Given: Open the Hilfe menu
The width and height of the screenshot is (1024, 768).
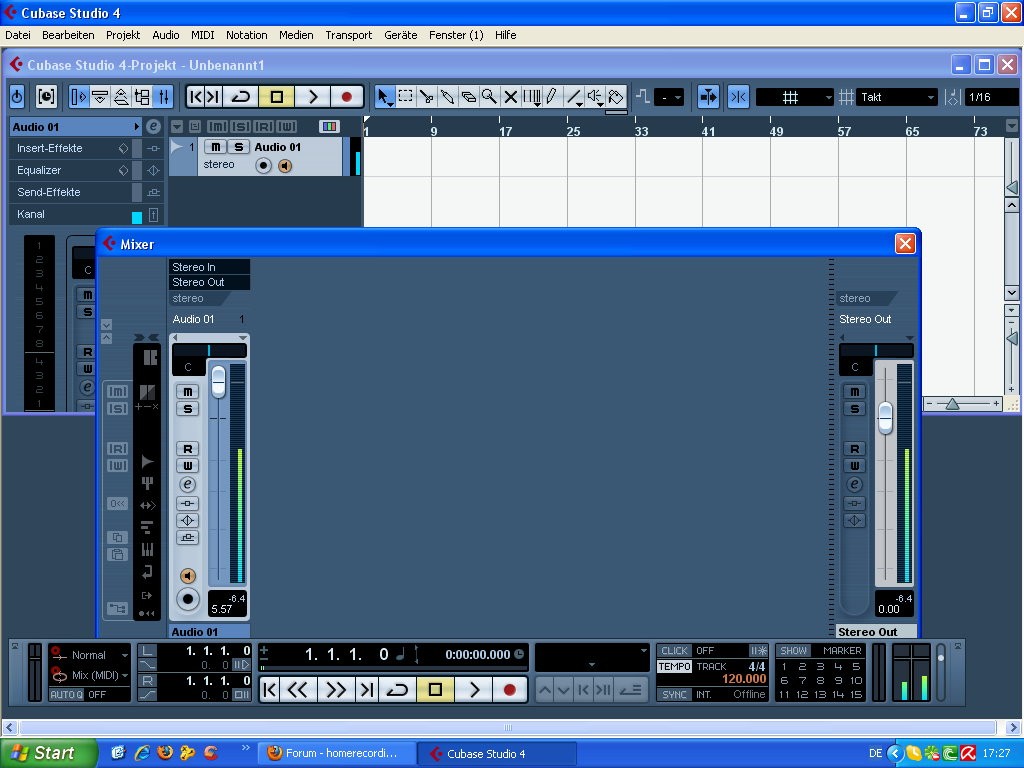Looking at the screenshot, I should click(505, 35).
